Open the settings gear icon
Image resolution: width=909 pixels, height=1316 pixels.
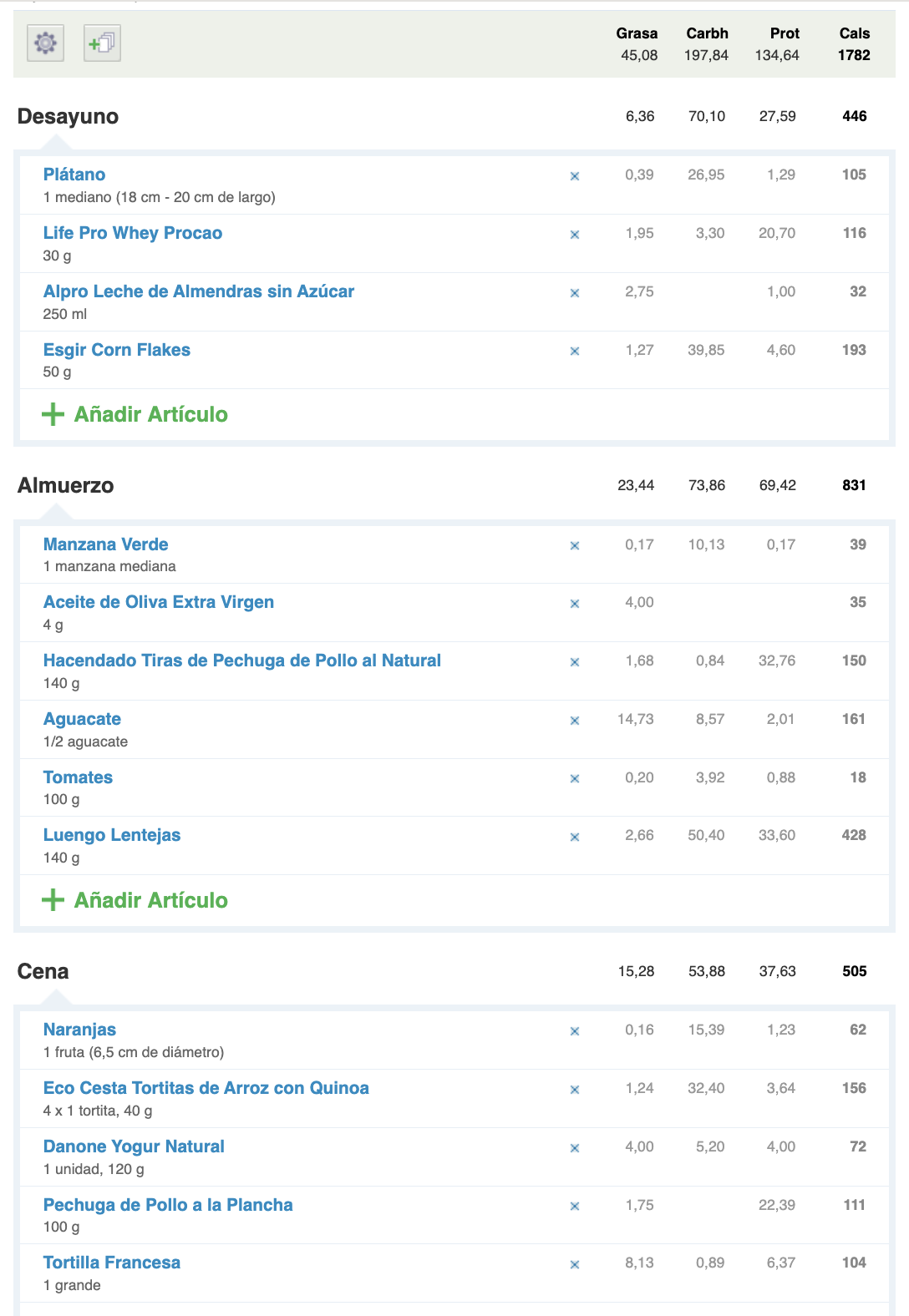(46, 43)
